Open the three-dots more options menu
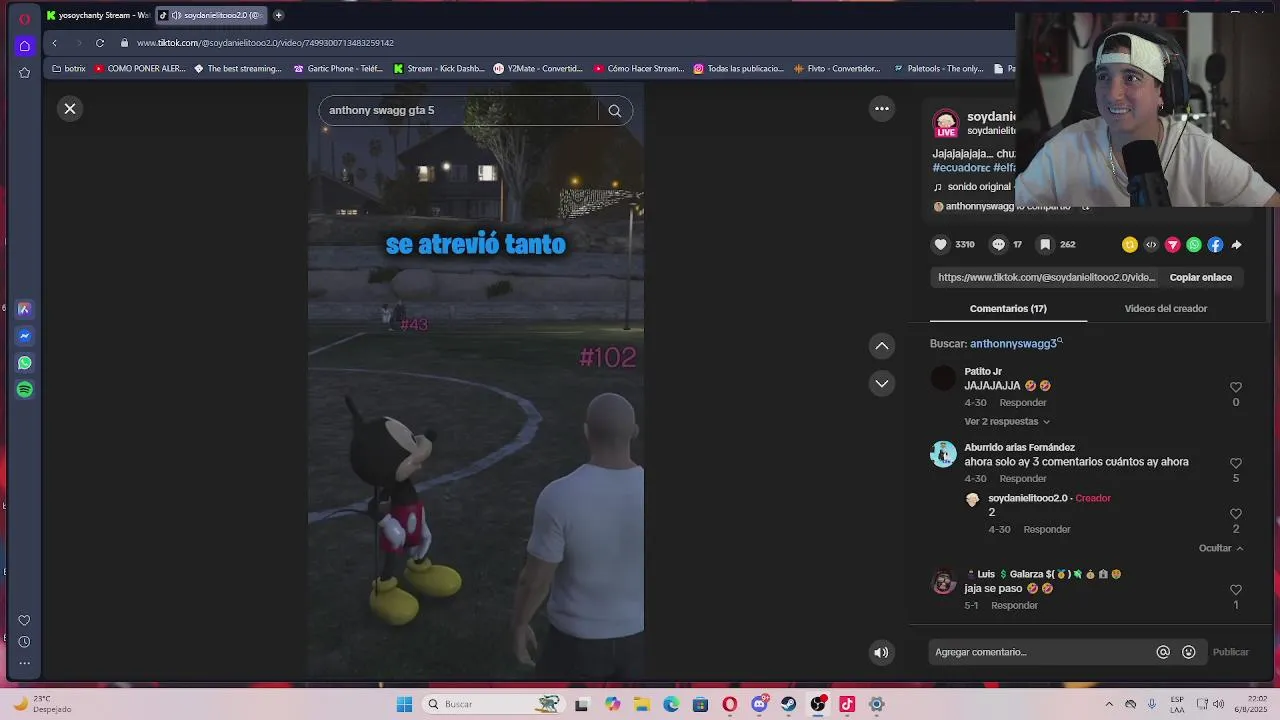This screenshot has height=720, width=1280. click(x=882, y=108)
